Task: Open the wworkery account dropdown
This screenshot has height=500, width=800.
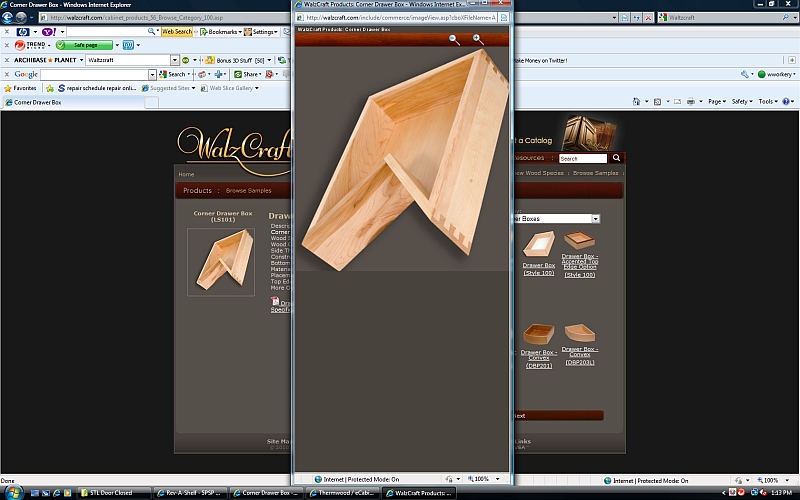Action: pos(777,74)
